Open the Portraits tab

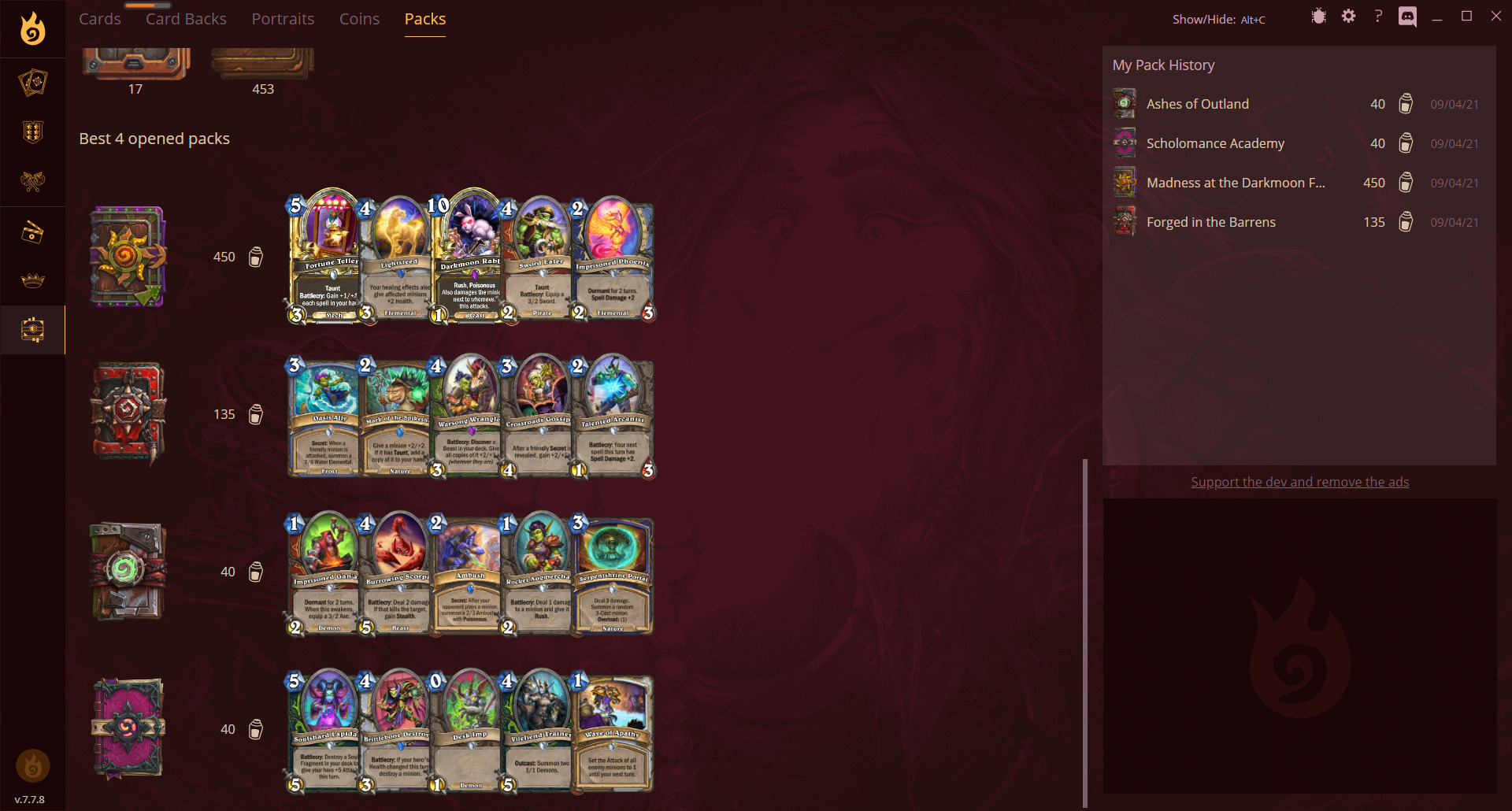pyautogui.click(x=283, y=19)
